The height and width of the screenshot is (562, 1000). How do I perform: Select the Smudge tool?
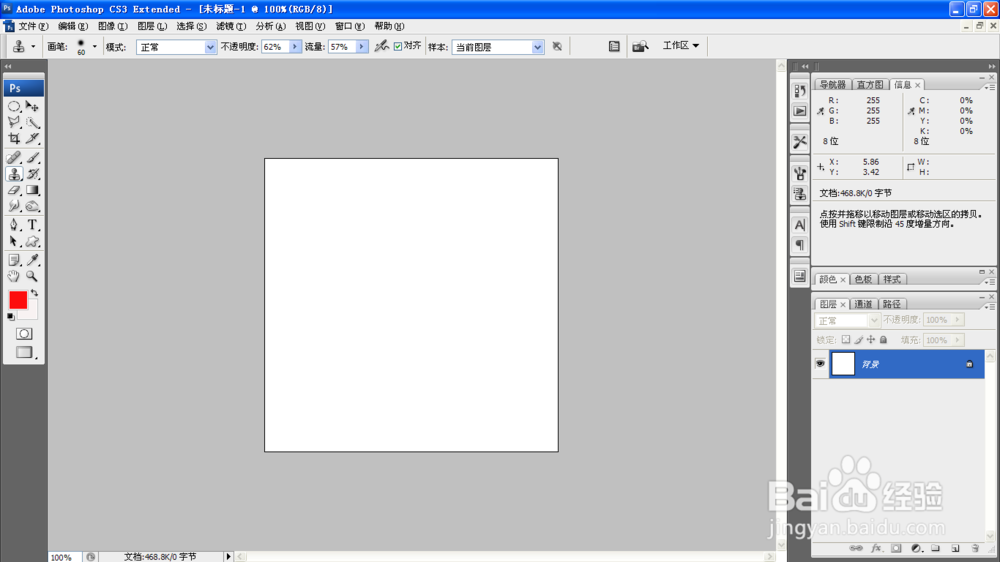[14, 206]
